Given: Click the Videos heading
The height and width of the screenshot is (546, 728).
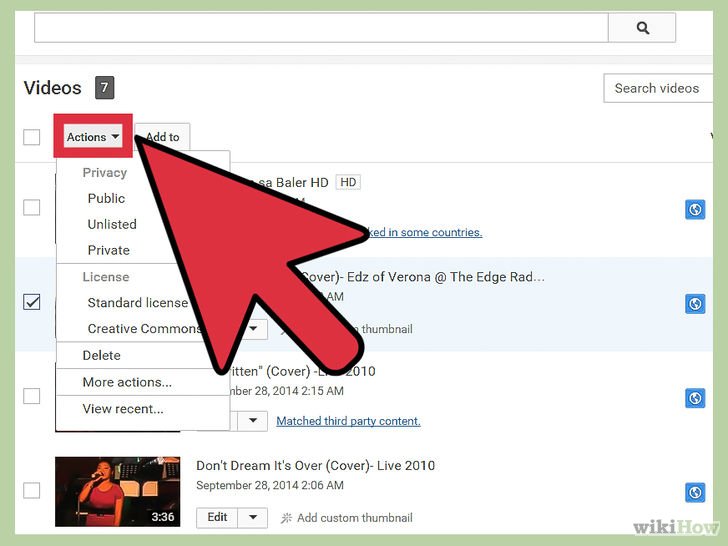Looking at the screenshot, I should click(52, 87).
